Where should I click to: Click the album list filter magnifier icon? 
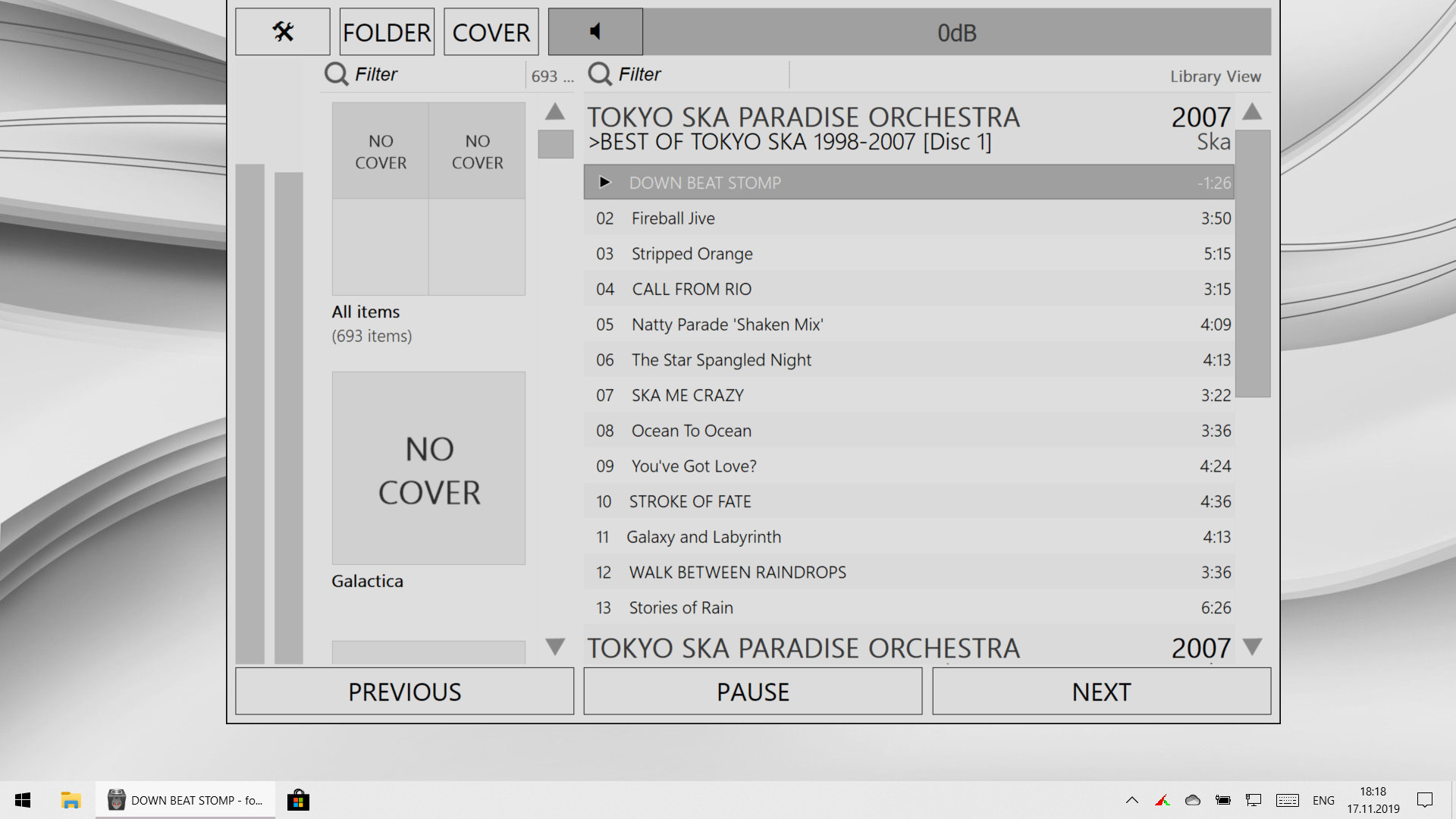tap(336, 74)
